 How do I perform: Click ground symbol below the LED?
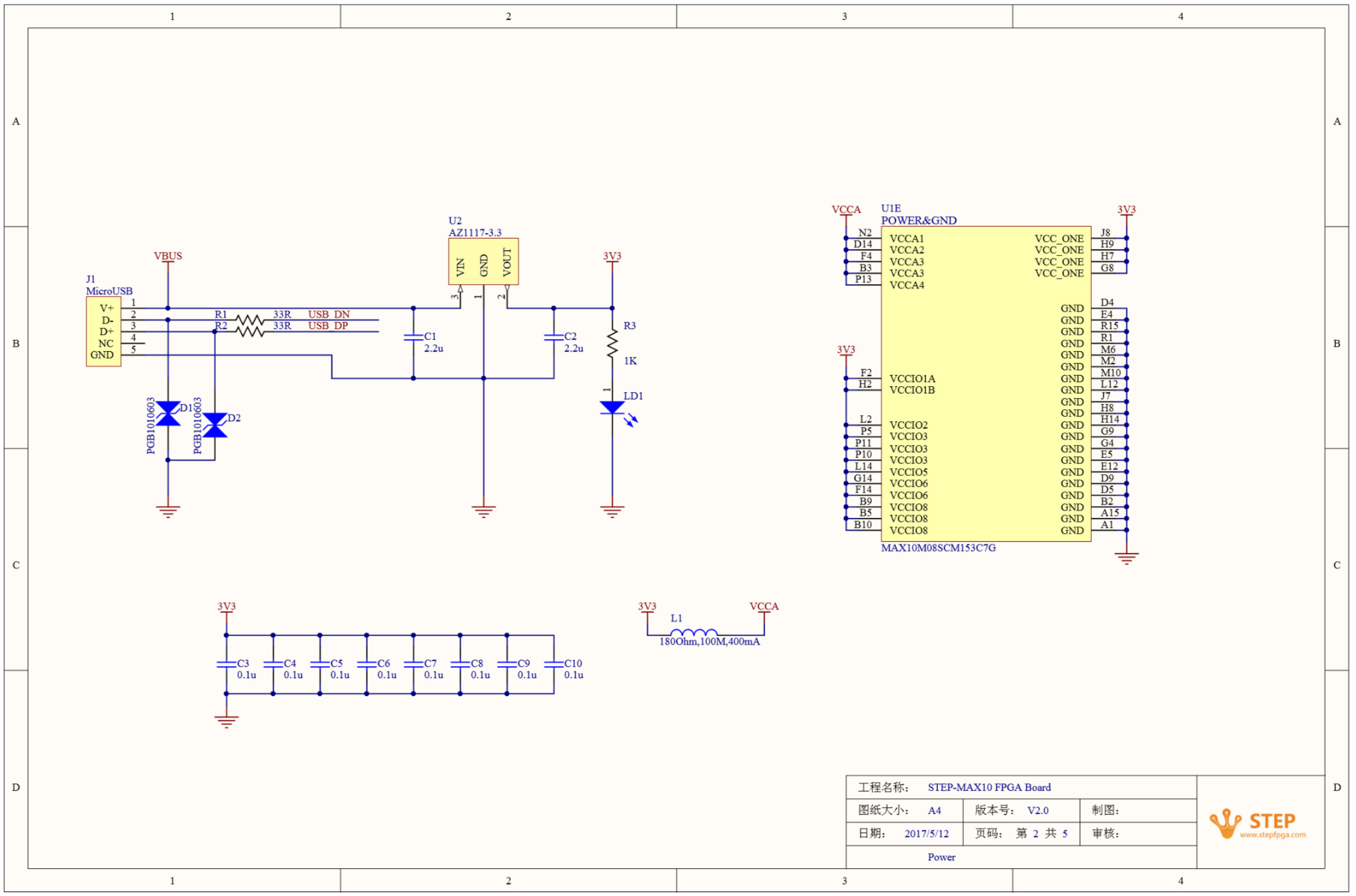[612, 511]
